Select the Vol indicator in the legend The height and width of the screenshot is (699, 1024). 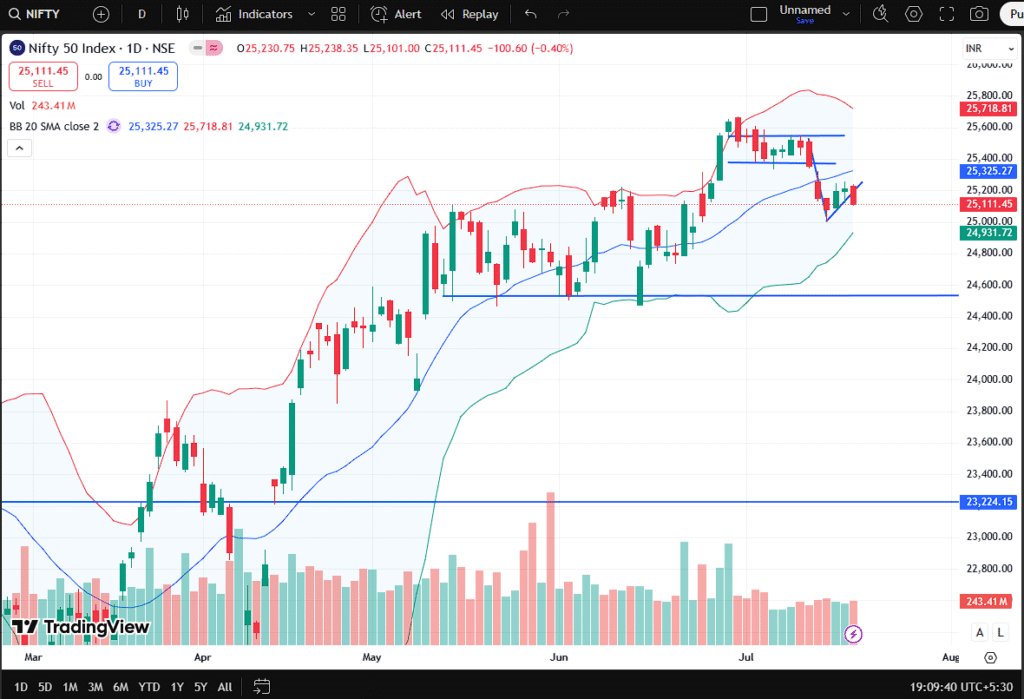tap(17, 105)
